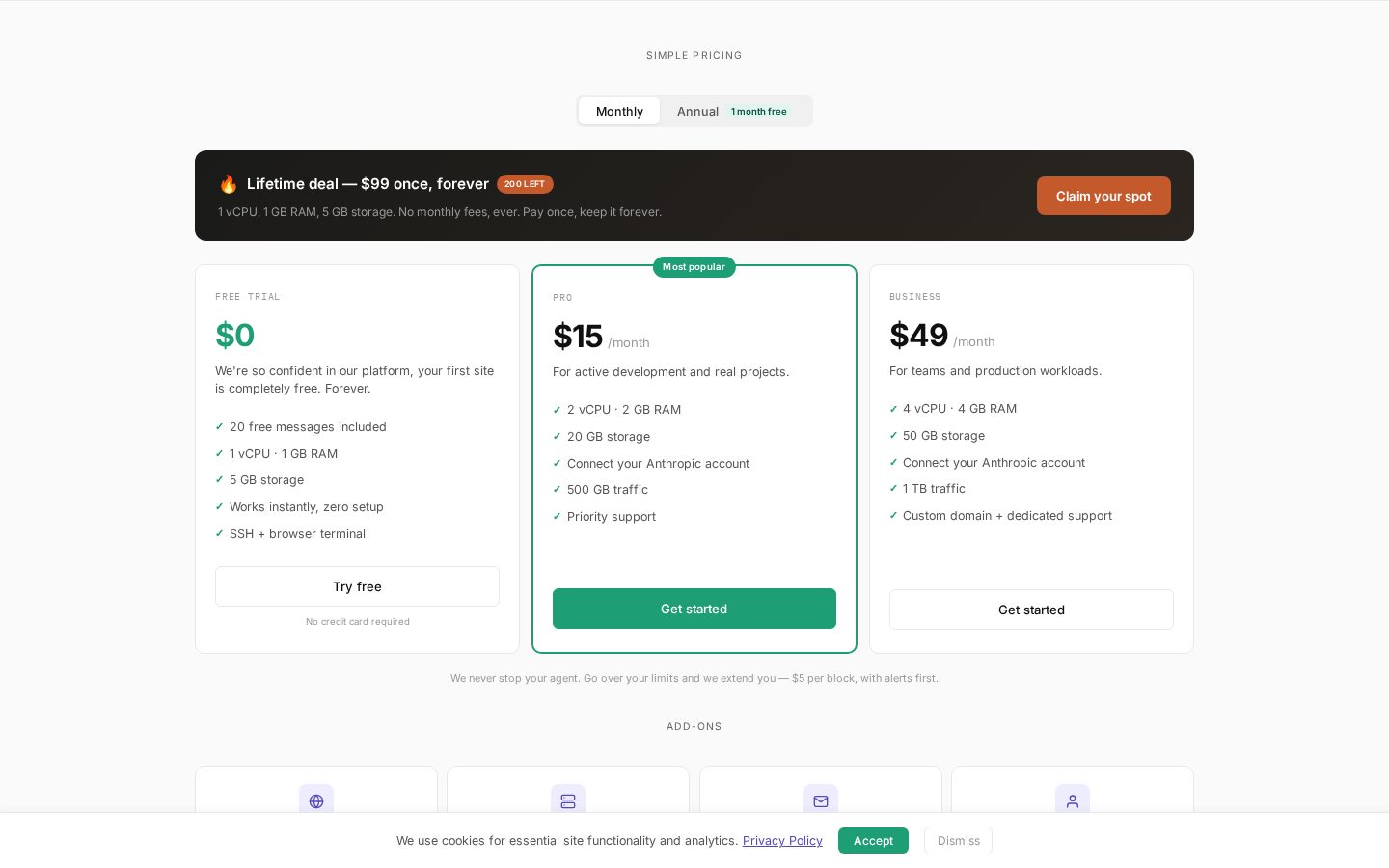Click Get started on Business plan
1389x868 pixels.
coord(1031,610)
